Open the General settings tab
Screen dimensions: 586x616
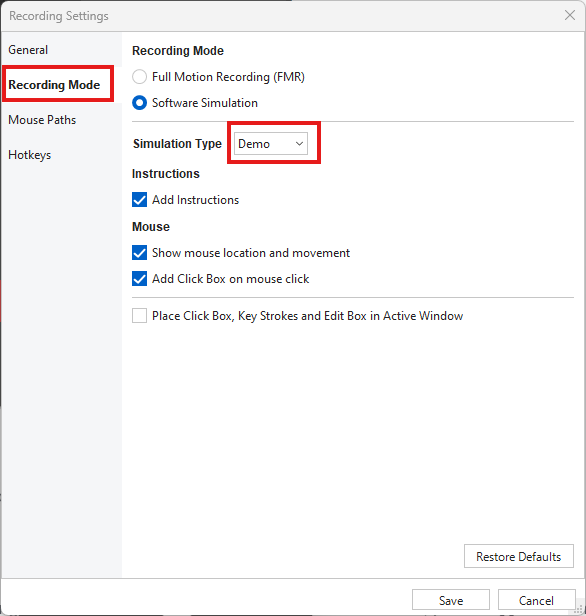tap(28, 50)
